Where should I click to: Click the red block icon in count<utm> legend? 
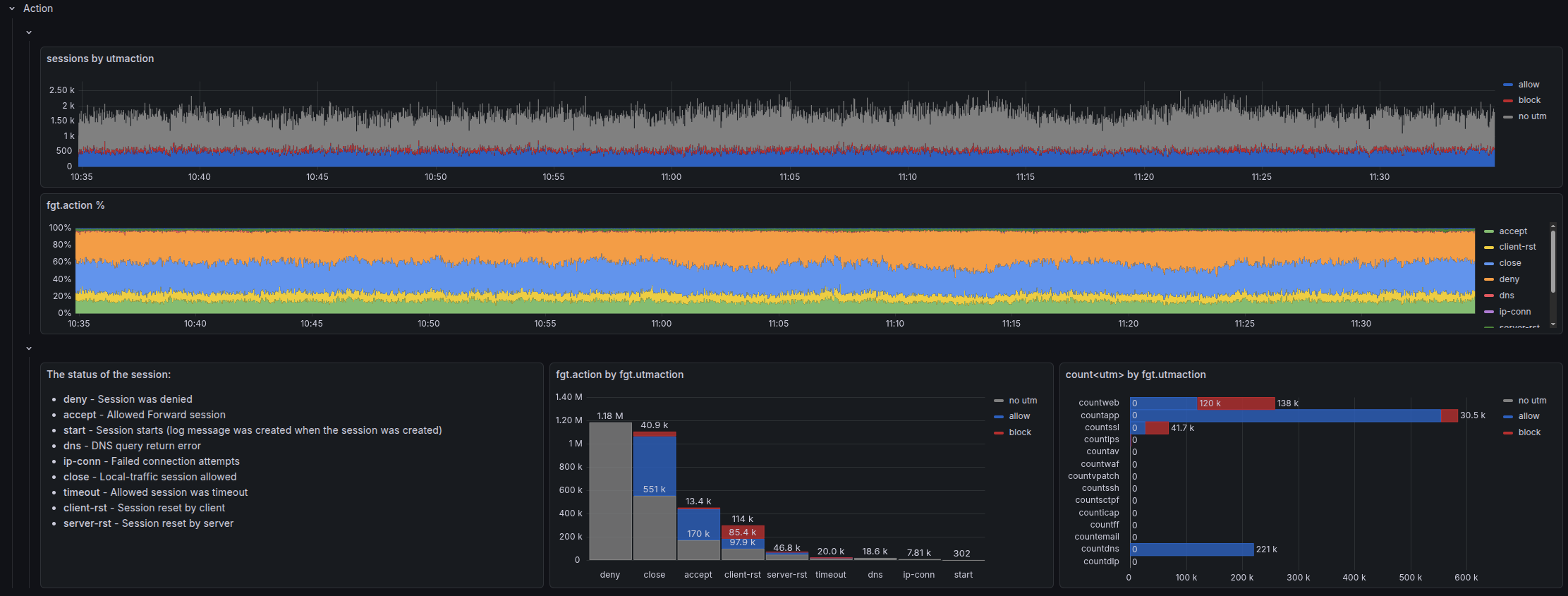pos(1508,432)
